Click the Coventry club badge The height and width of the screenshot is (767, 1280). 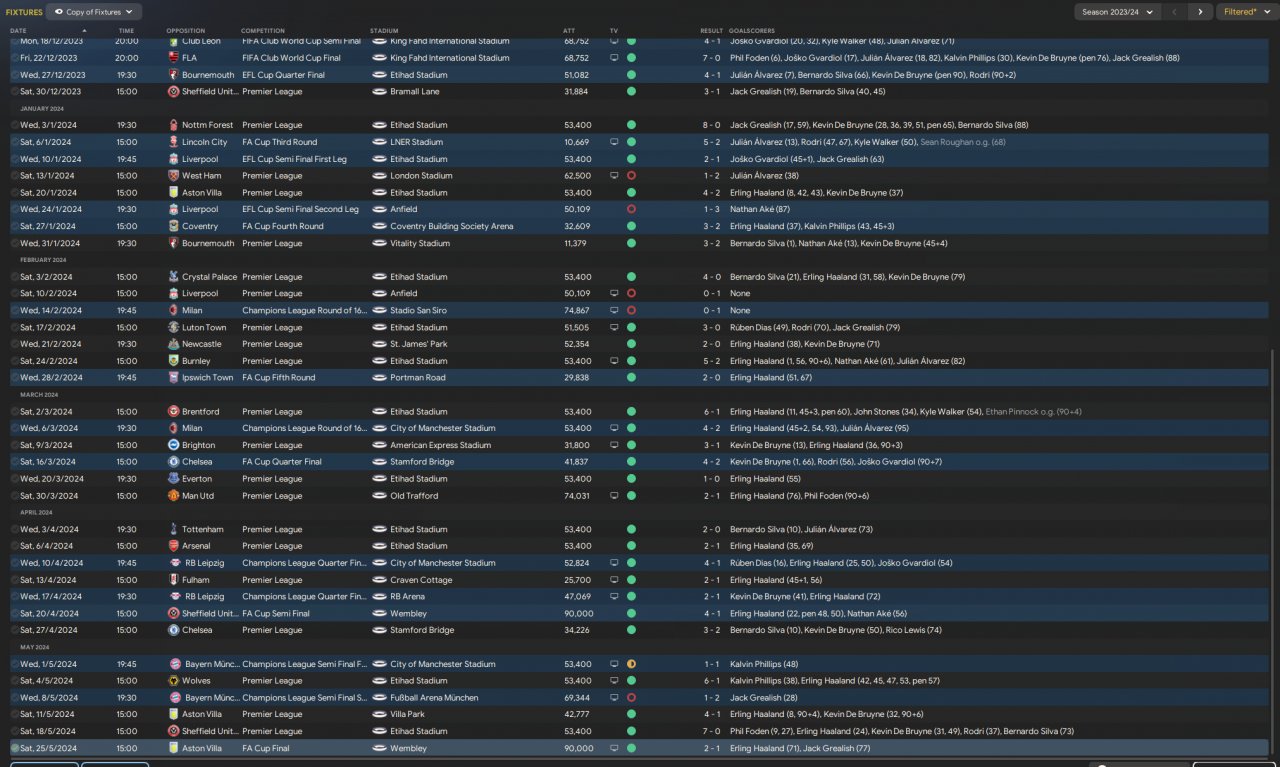[174, 226]
